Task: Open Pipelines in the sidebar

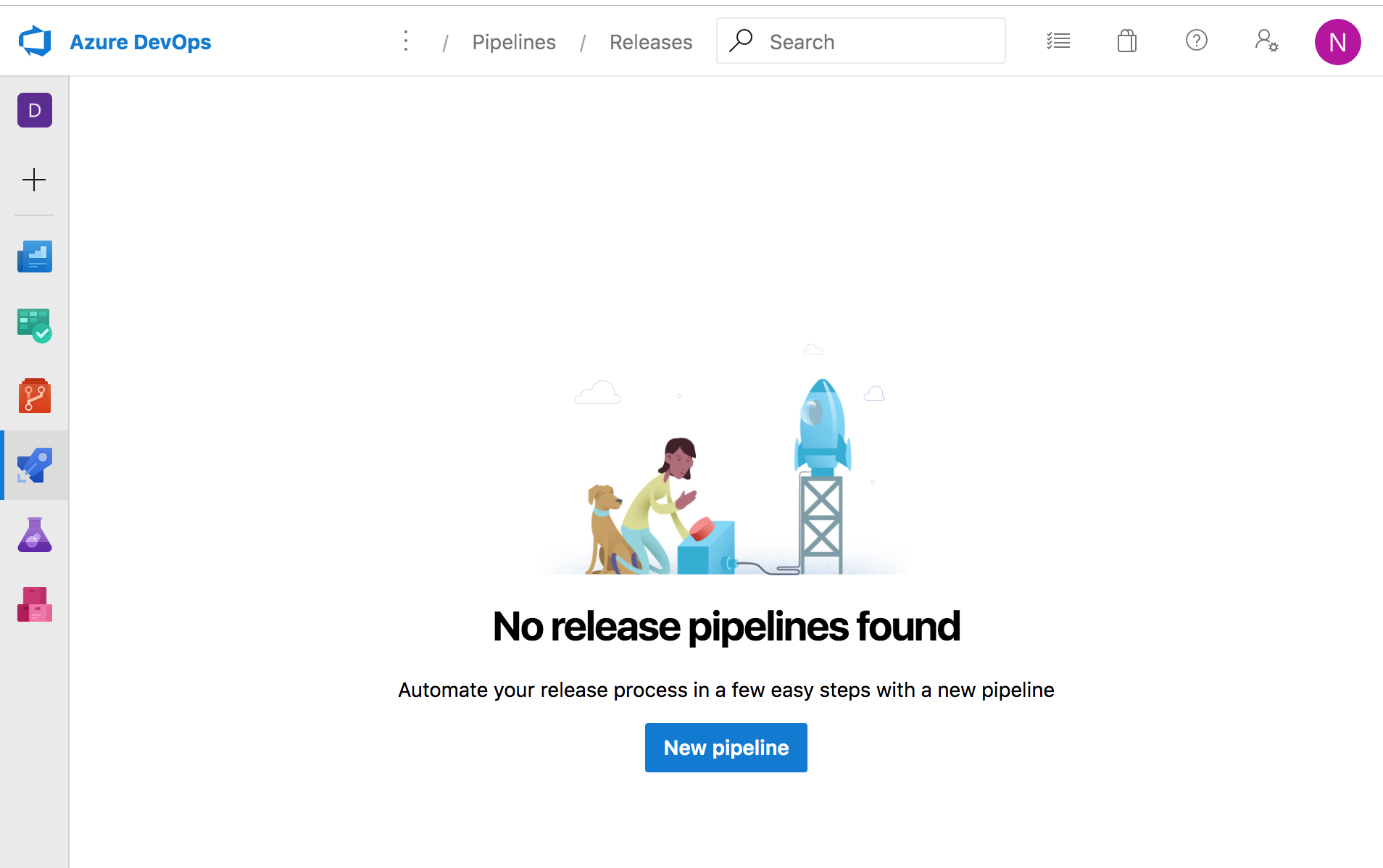Action: 35,465
